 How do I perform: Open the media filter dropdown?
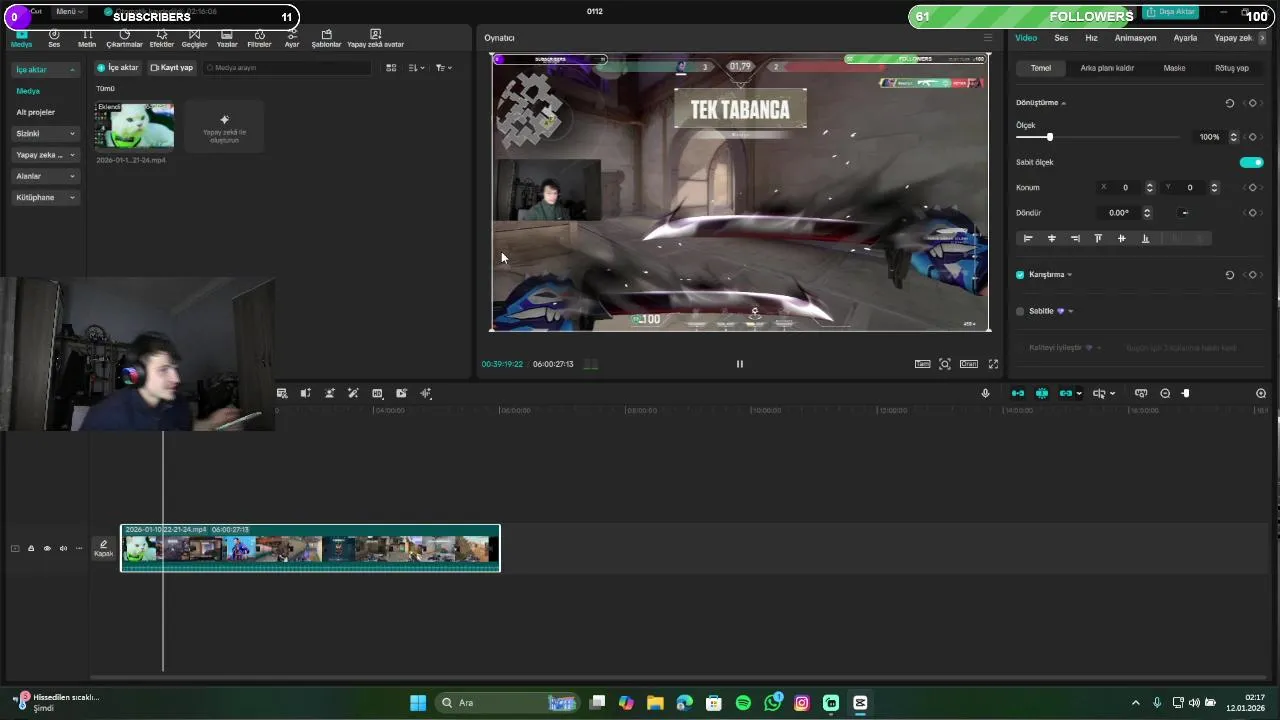(444, 68)
